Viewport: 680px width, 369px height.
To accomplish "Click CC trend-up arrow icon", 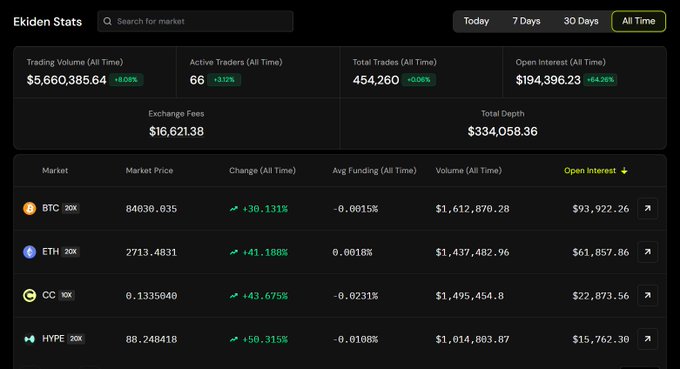I will (234, 296).
